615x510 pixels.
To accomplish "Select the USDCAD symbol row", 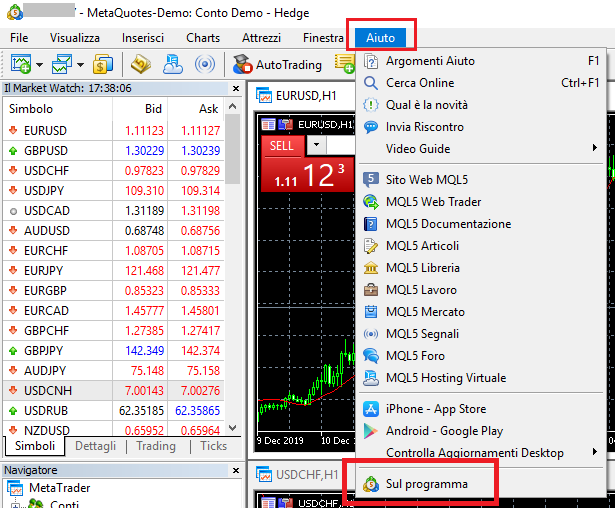I will coord(113,210).
